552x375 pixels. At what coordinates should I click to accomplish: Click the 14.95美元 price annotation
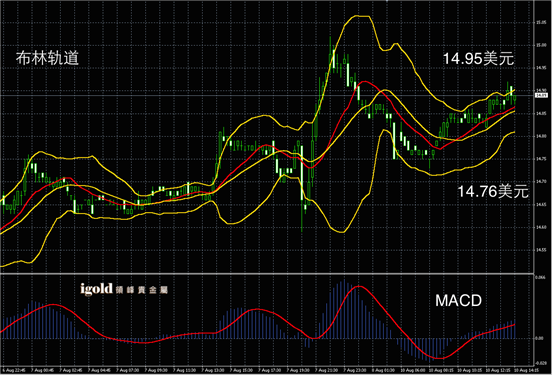478,58
